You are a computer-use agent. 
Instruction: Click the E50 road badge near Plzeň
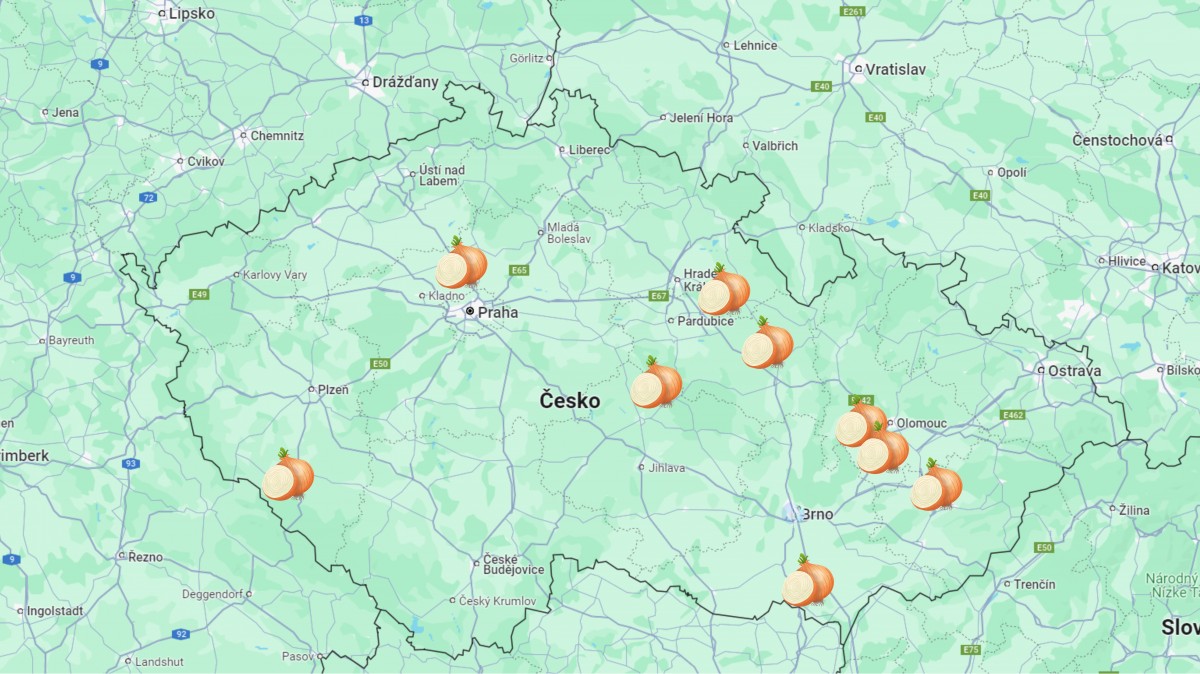380,364
